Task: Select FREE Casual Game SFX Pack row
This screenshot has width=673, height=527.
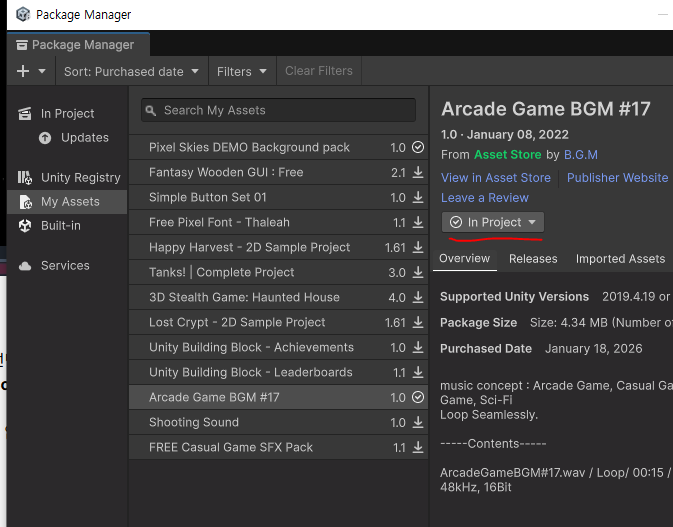Action: (278, 447)
